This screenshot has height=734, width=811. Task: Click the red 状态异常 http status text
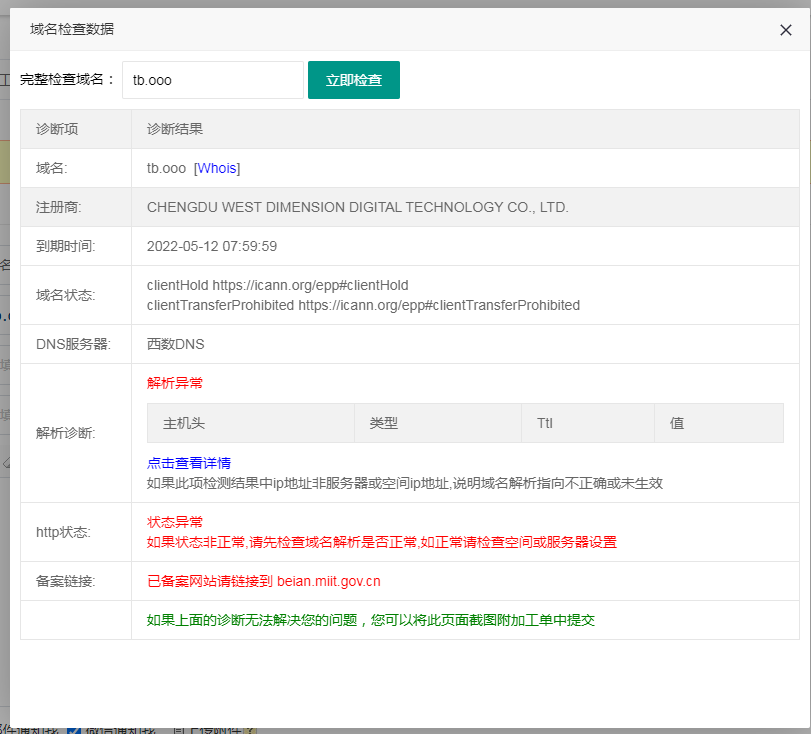pos(175,522)
